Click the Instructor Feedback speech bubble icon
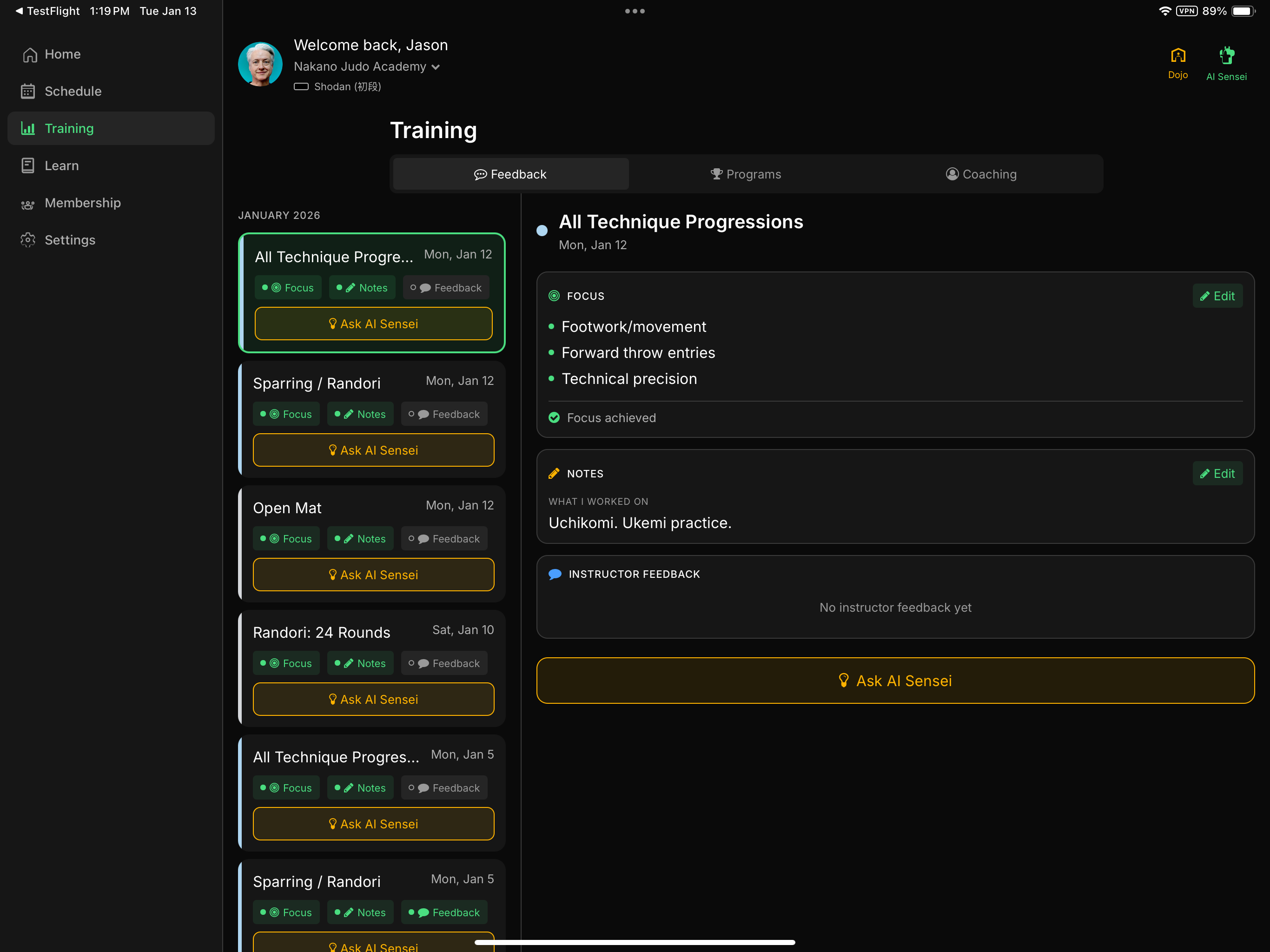This screenshot has height=952, width=1270. [x=555, y=574]
